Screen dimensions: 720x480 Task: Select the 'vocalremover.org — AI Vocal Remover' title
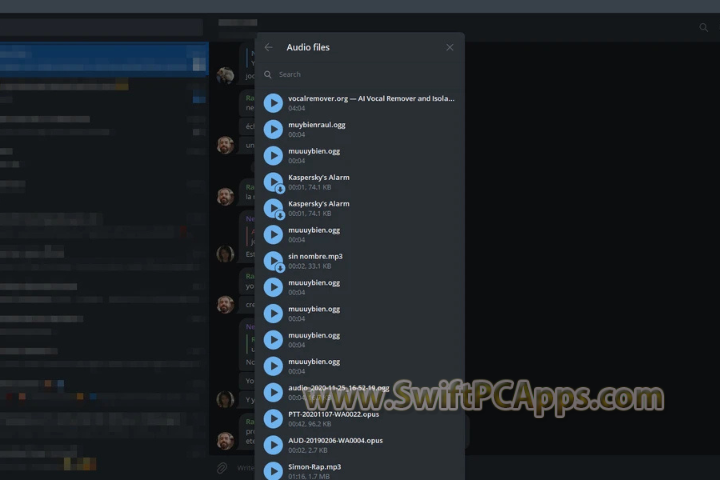(371, 98)
